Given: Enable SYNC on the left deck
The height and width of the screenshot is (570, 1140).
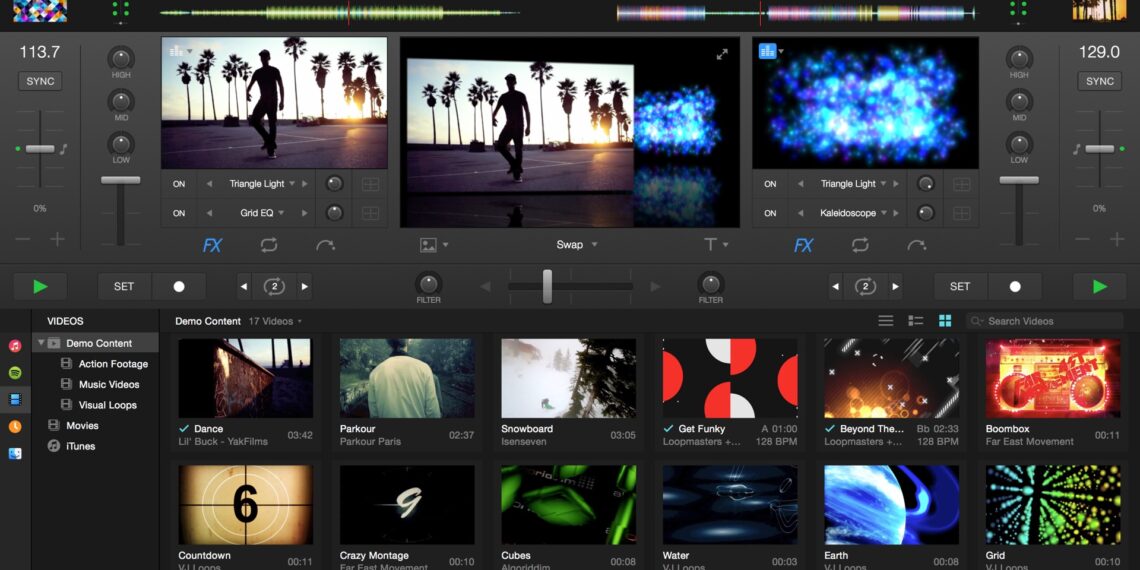Looking at the screenshot, I should [x=40, y=81].
